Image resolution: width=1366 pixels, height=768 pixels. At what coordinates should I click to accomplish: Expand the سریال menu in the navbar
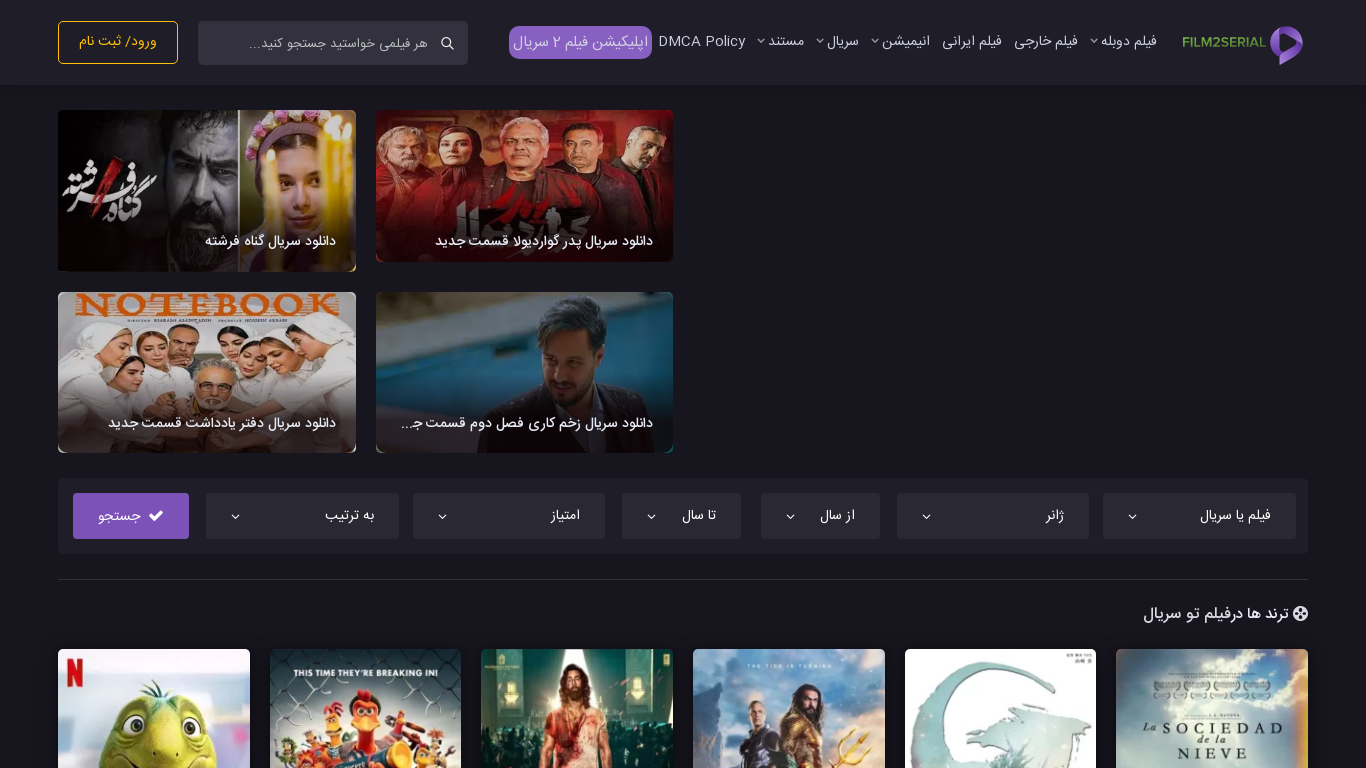(838, 41)
